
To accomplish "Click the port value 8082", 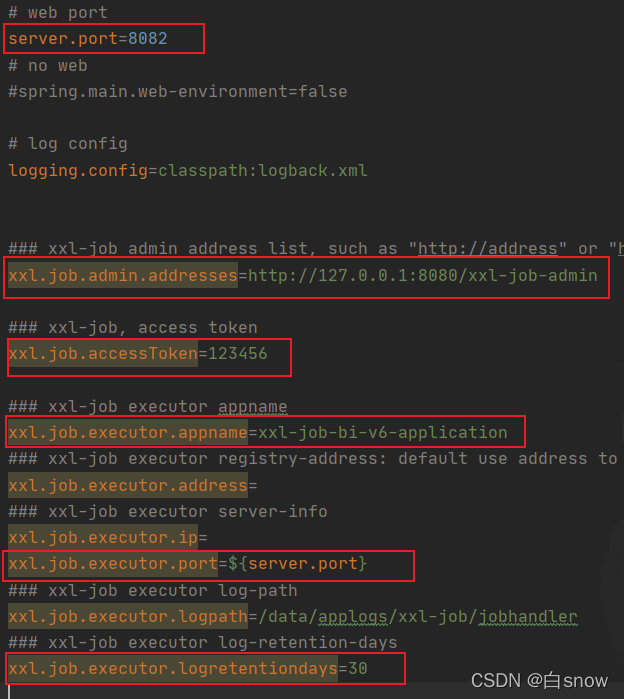I will [x=148, y=39].
